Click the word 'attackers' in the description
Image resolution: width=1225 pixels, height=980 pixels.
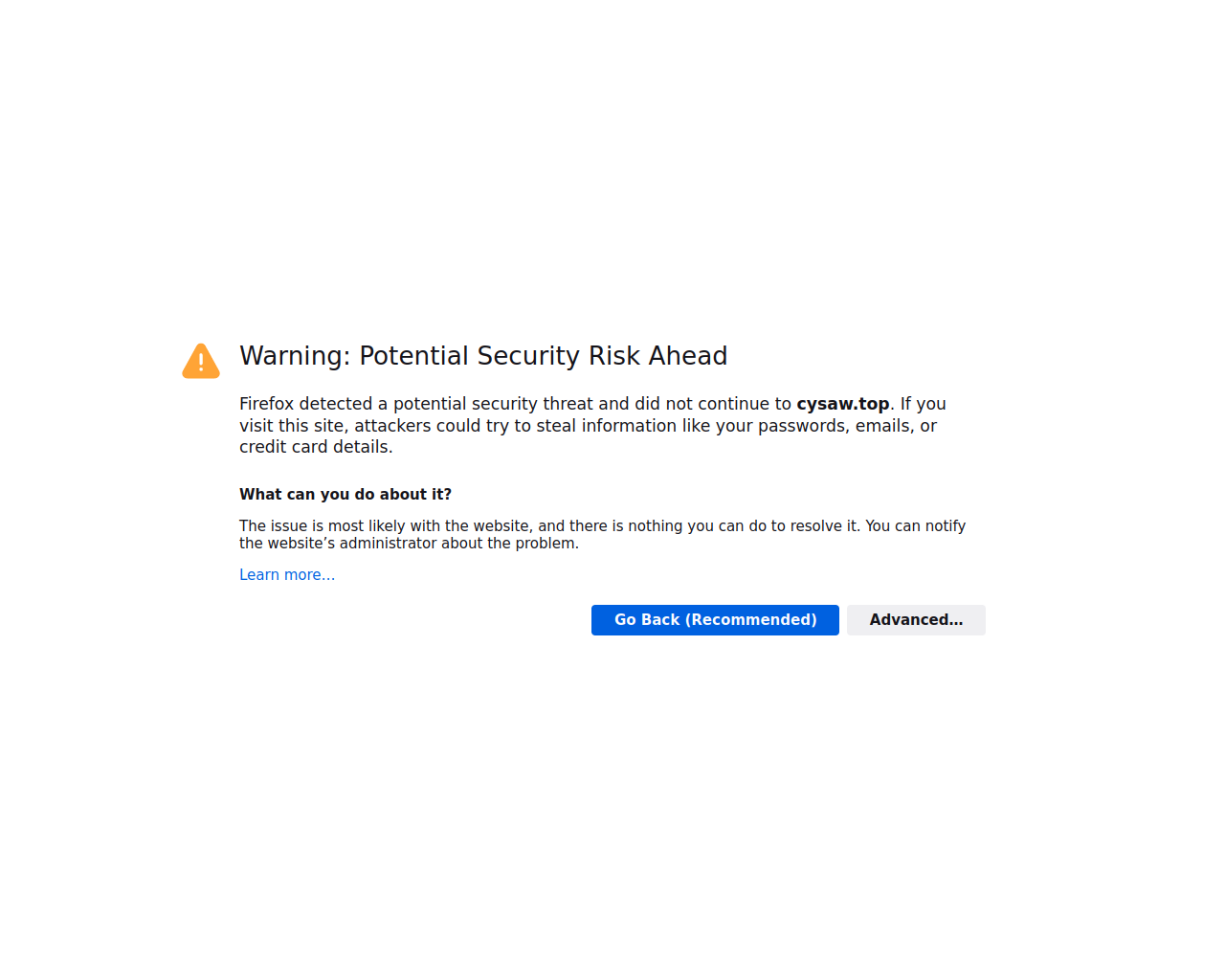point(392,426)
